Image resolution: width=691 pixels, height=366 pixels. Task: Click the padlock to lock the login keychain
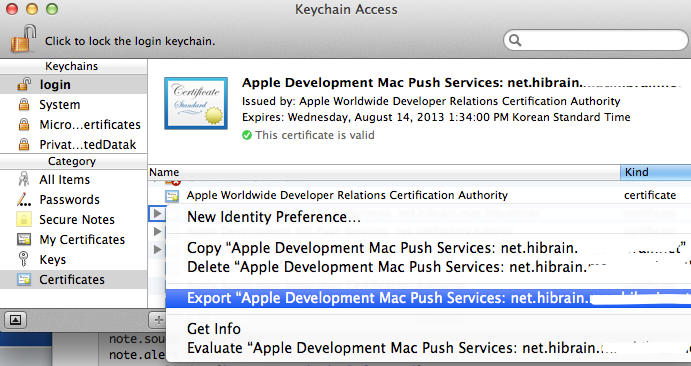point(23,39)
